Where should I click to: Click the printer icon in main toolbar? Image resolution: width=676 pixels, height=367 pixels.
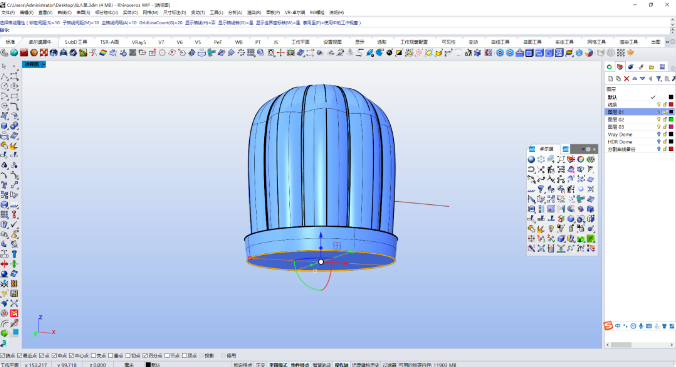click(201, 53)
